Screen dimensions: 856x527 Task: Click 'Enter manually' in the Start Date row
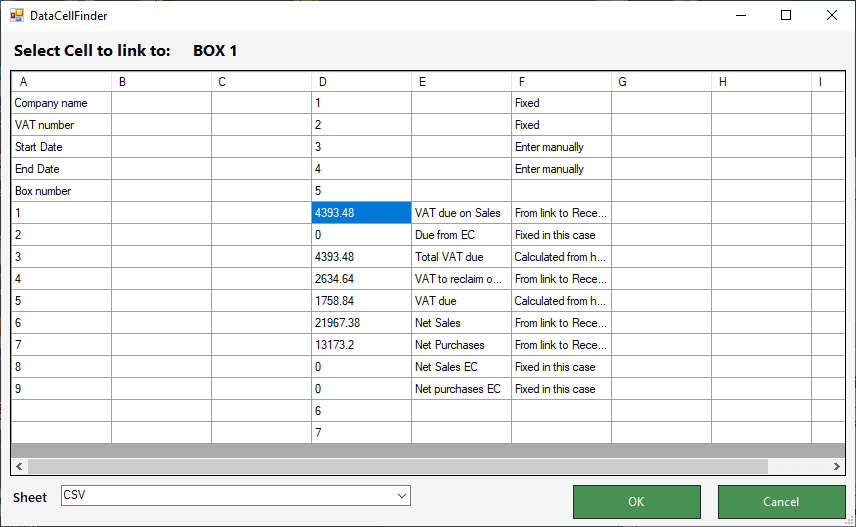(x=561, y=147)
